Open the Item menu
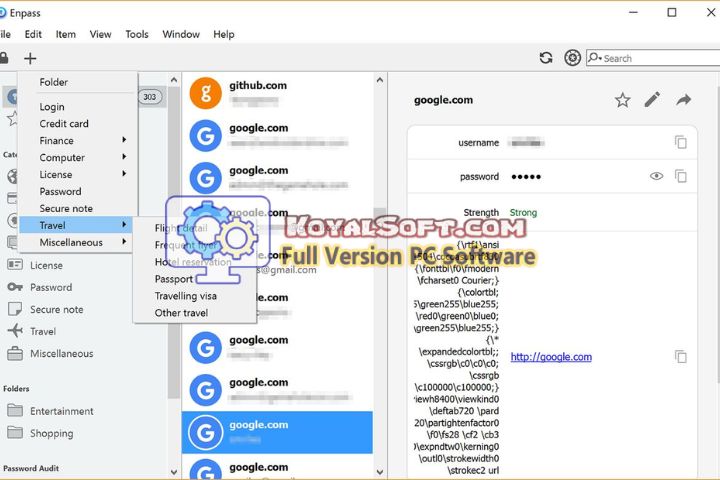The image size is (720, 480). pos(66,34)
